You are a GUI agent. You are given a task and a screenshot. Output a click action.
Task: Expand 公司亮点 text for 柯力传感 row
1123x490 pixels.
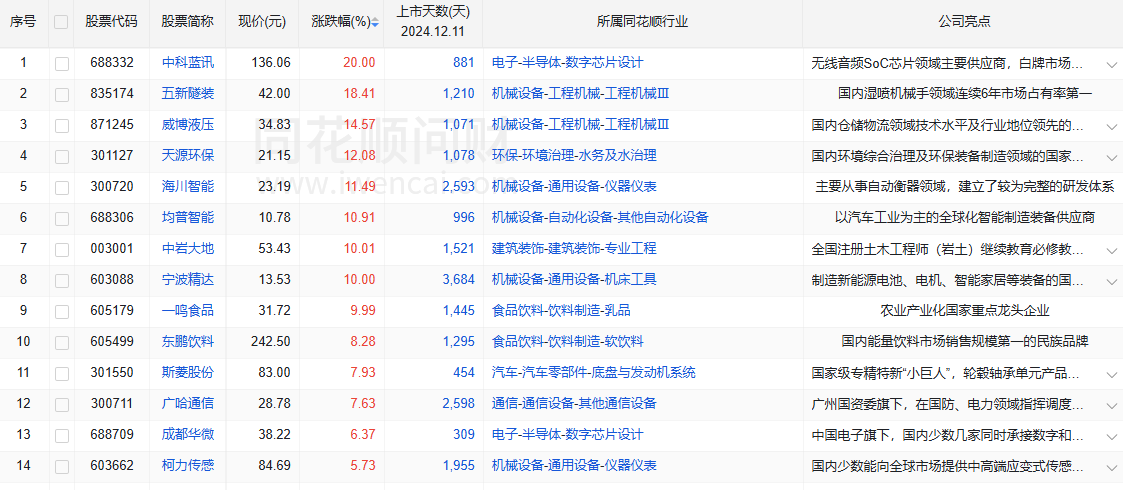[1112, 467]
